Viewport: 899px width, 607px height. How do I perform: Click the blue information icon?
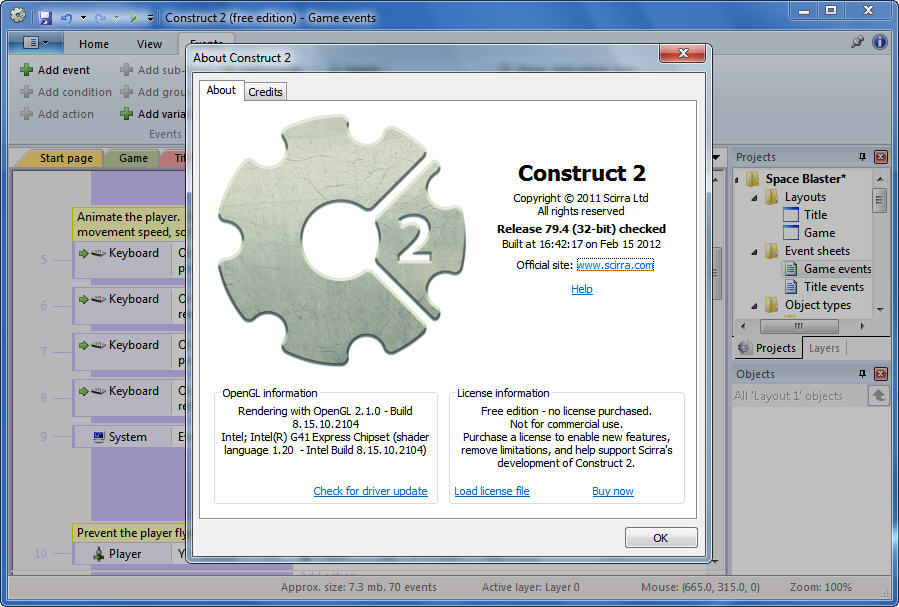tap(880, 42)
